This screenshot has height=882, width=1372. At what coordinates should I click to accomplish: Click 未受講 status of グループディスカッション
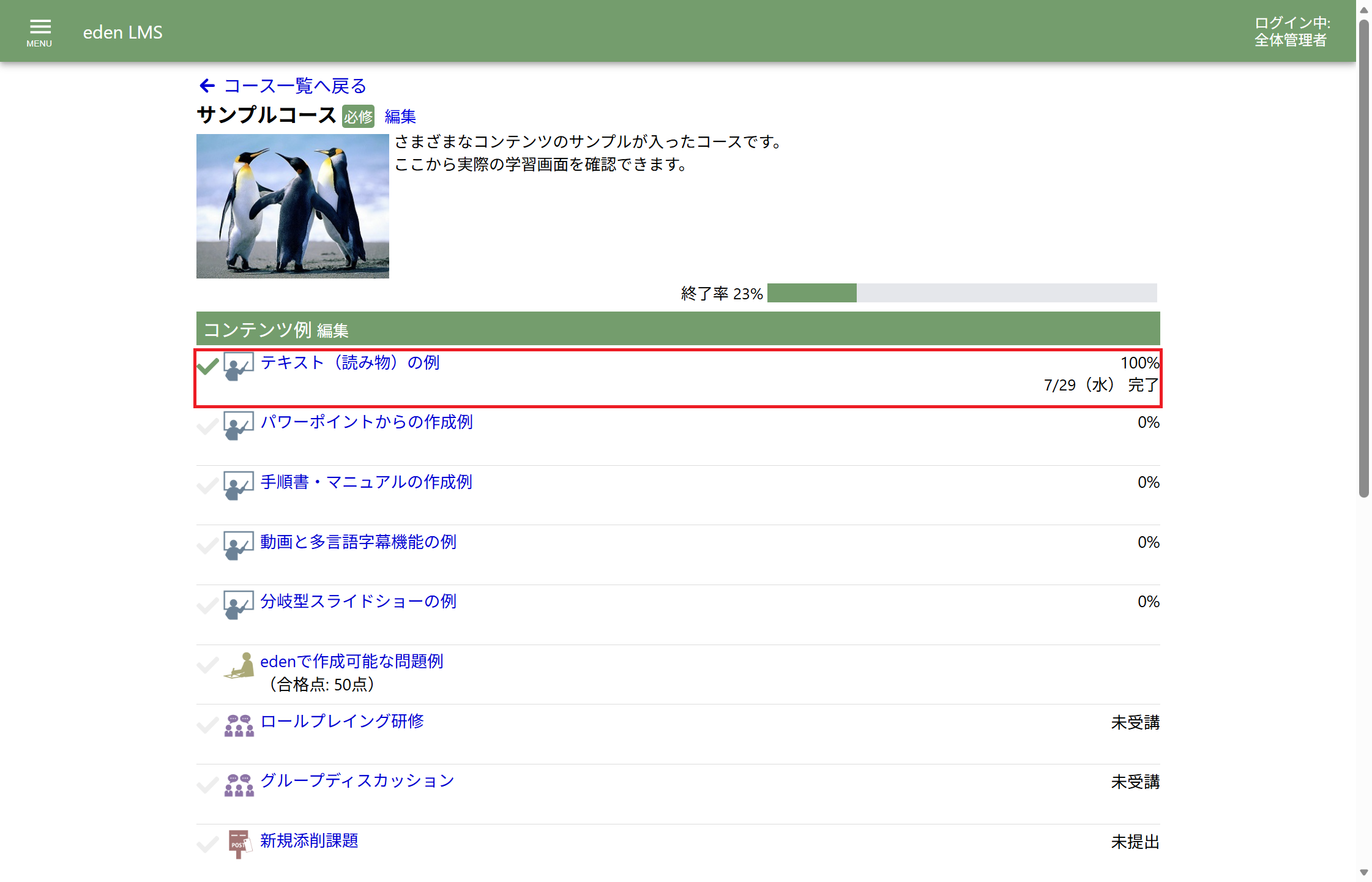tap(1135, 782)
